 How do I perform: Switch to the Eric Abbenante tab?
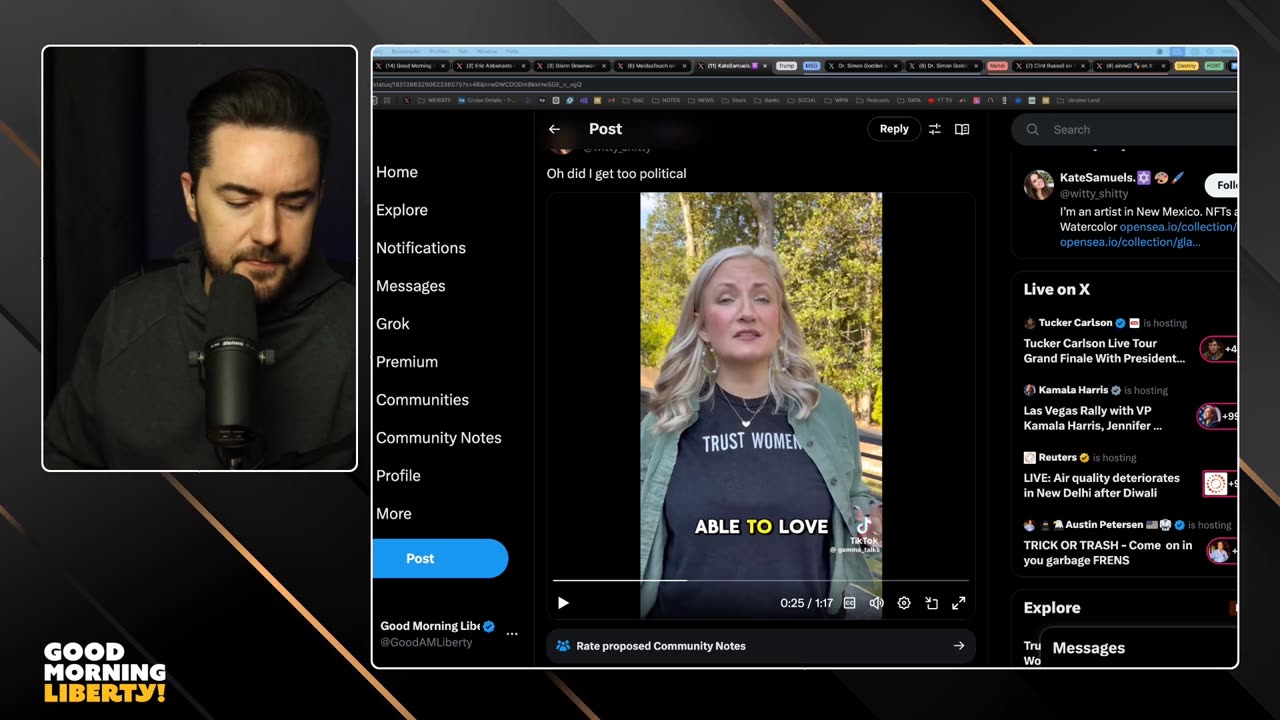pos(491,66)
